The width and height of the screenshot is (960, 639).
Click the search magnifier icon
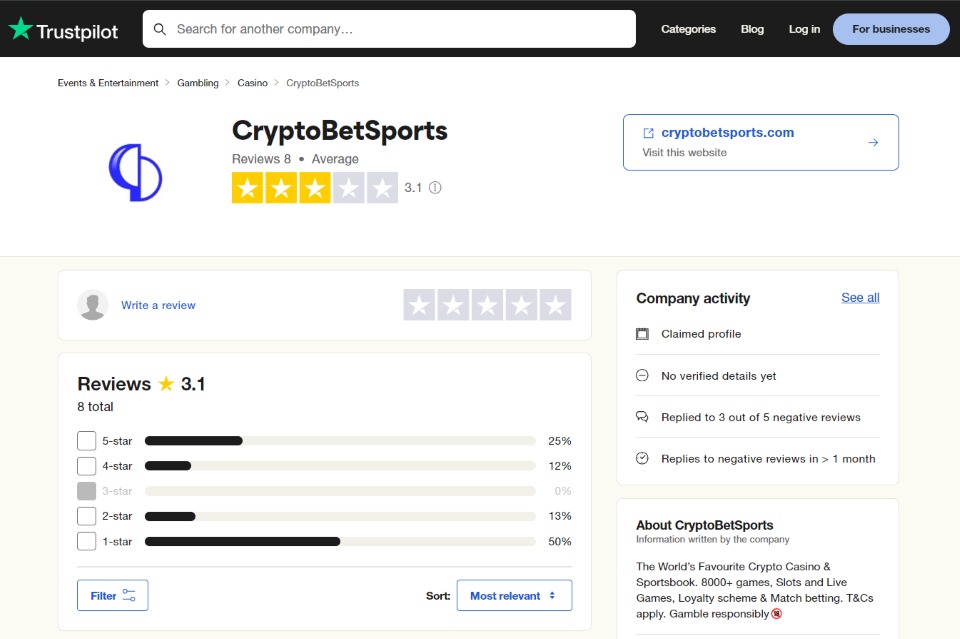(x=161, y=29)
